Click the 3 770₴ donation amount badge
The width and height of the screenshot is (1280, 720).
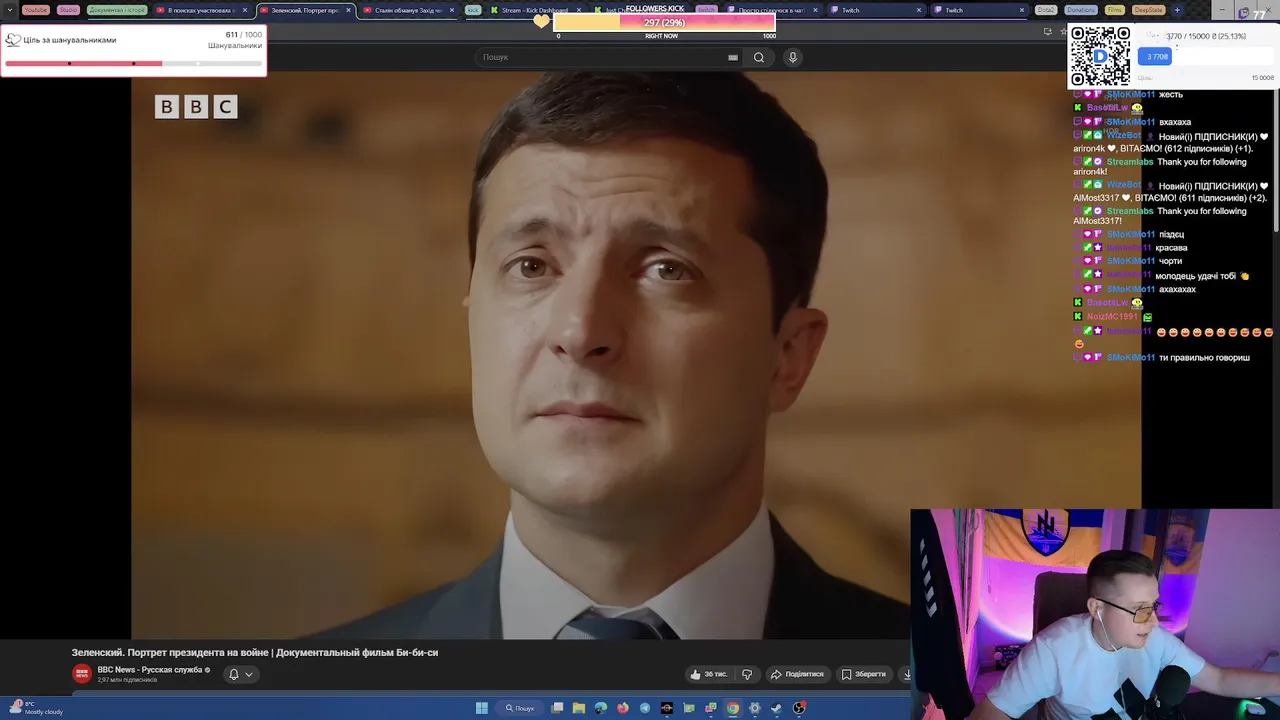(1156, 57)
